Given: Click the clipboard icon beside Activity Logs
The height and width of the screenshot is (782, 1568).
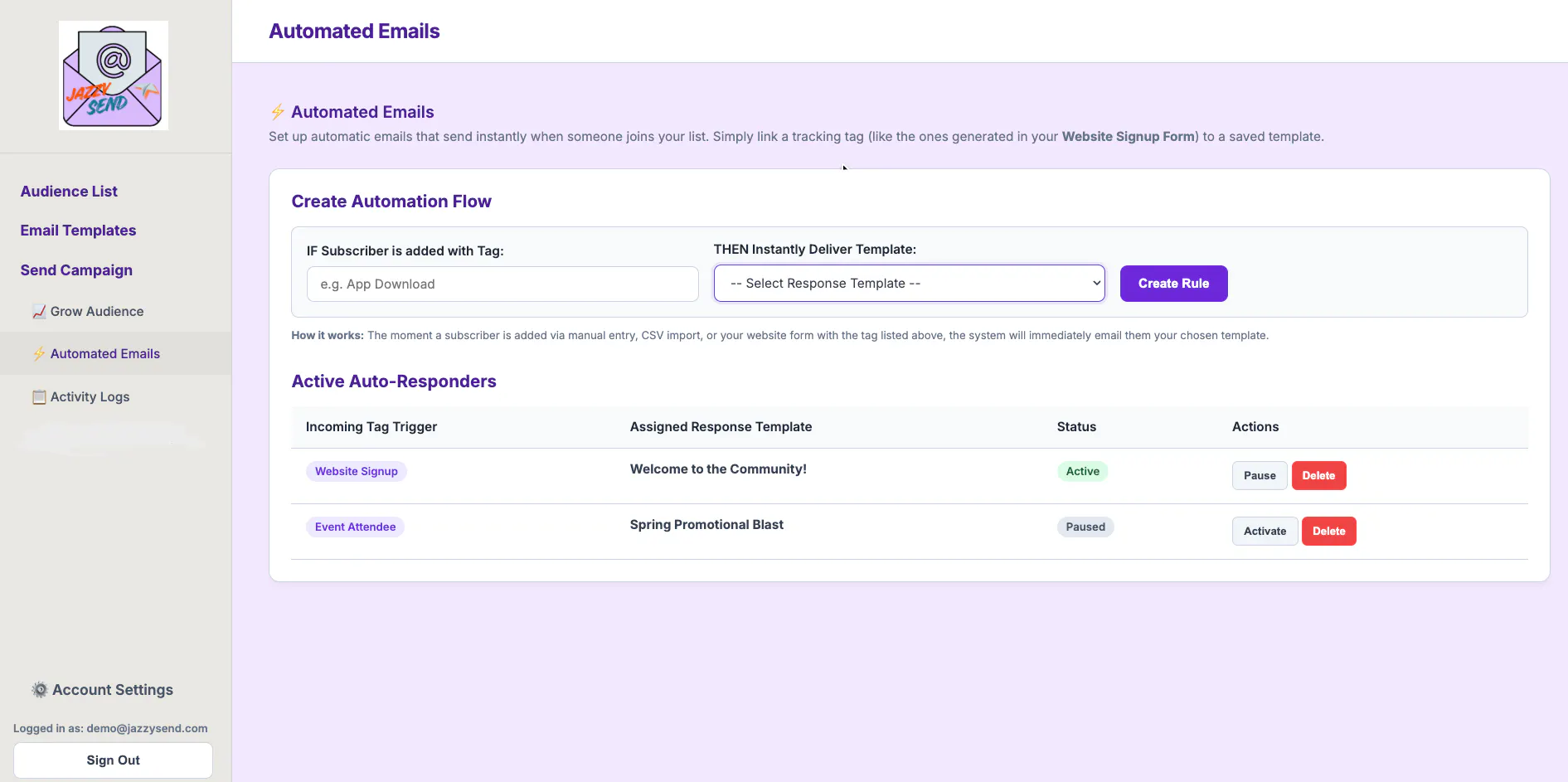Looking at the screenshot, I should point(39,397).
